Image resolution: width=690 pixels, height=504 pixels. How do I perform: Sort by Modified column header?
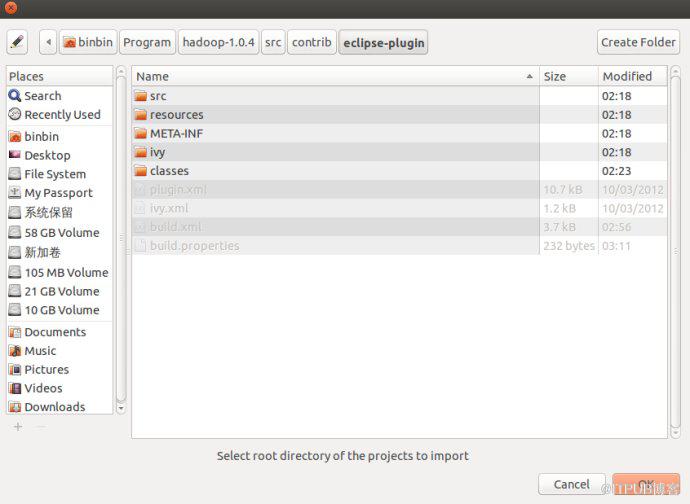(x=633, y=77)
